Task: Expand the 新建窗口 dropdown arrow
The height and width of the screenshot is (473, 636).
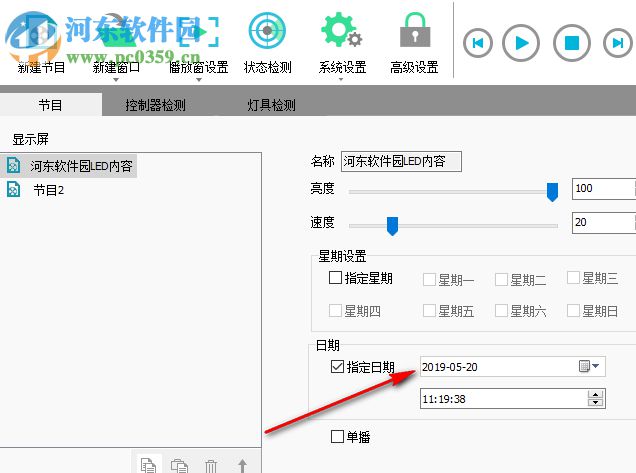Action: [116, 80]
